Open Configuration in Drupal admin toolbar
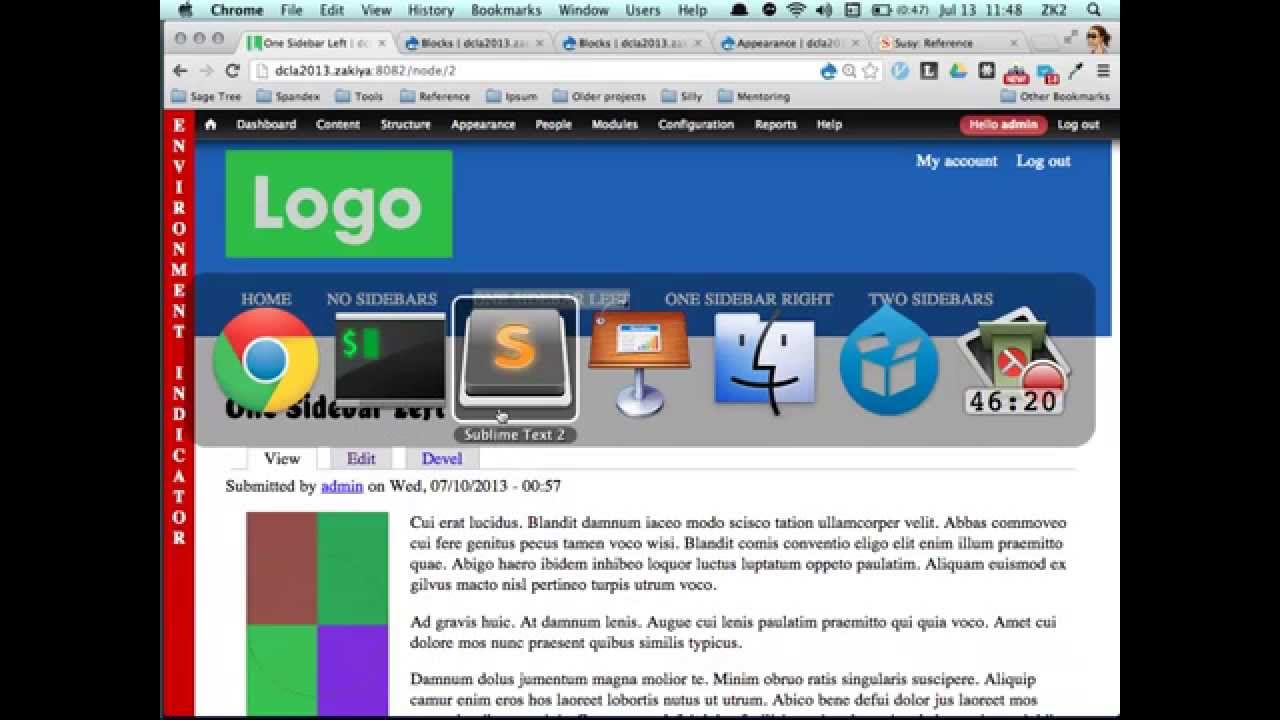 696,125
